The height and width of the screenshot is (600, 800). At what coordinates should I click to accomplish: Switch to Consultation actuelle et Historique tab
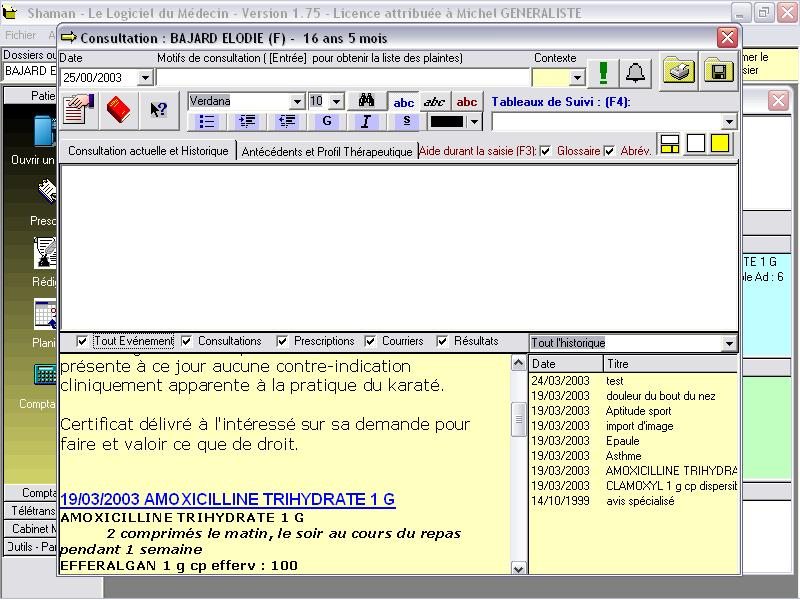(x=148, y=151)
